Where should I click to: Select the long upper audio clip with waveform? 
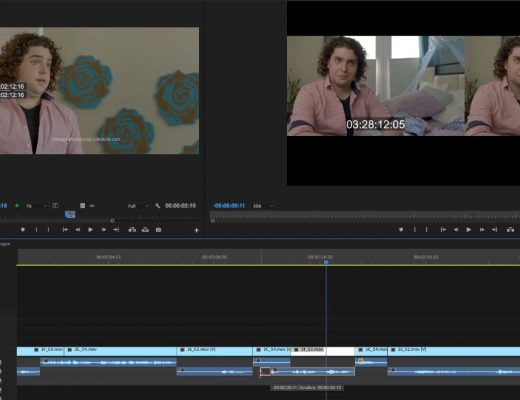pos(108,362)
